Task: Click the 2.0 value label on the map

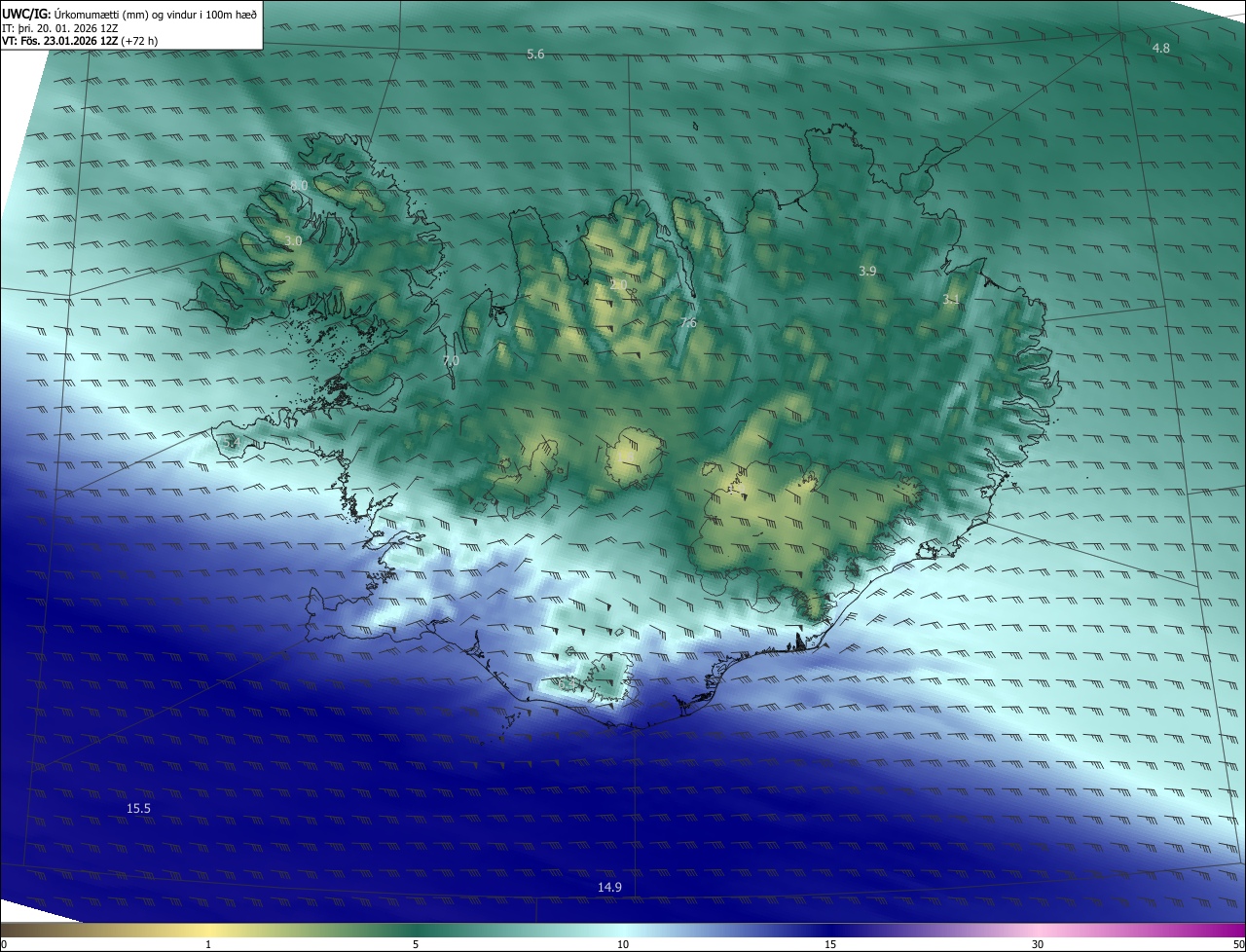Action: click(x=618, y=284)
